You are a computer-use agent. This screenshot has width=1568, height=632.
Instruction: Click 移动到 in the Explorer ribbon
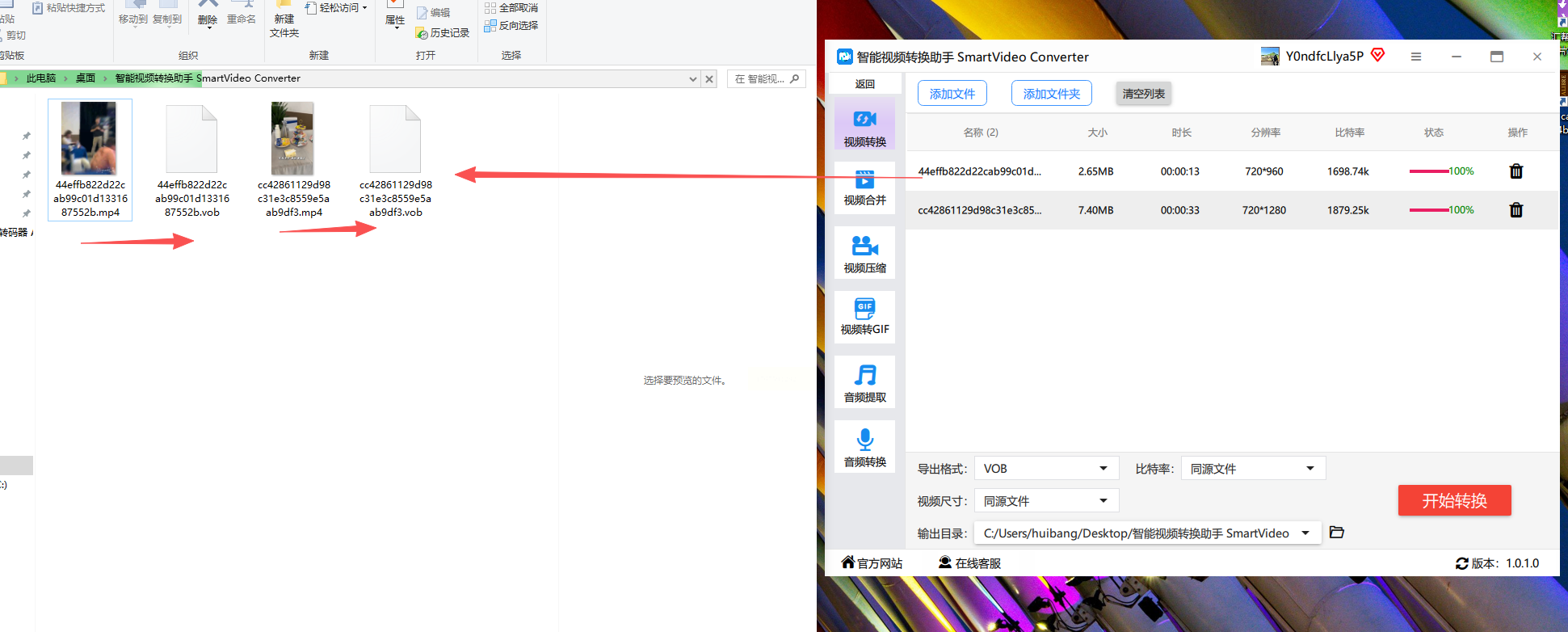[133, 14]
